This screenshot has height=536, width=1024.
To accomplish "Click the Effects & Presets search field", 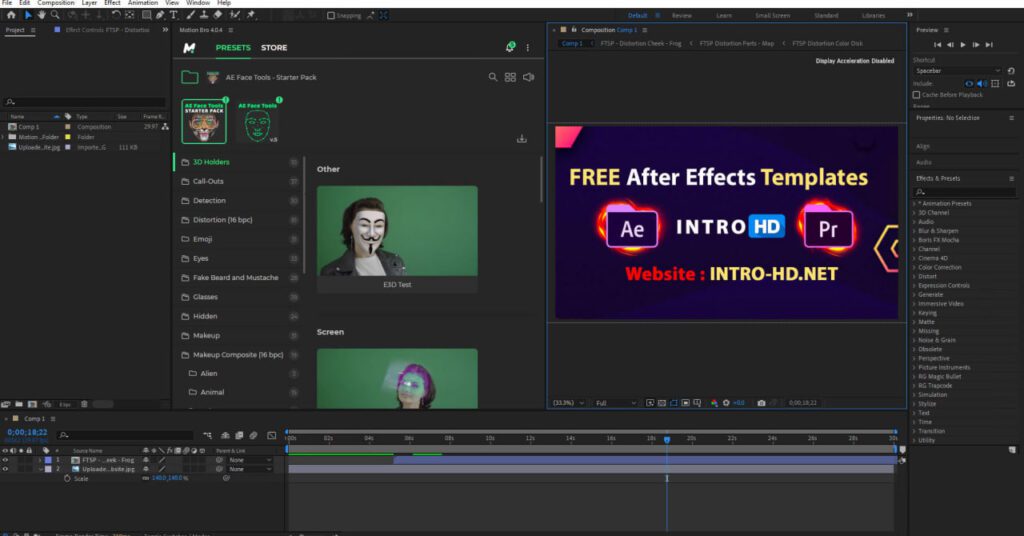I will tap(964, 192).
